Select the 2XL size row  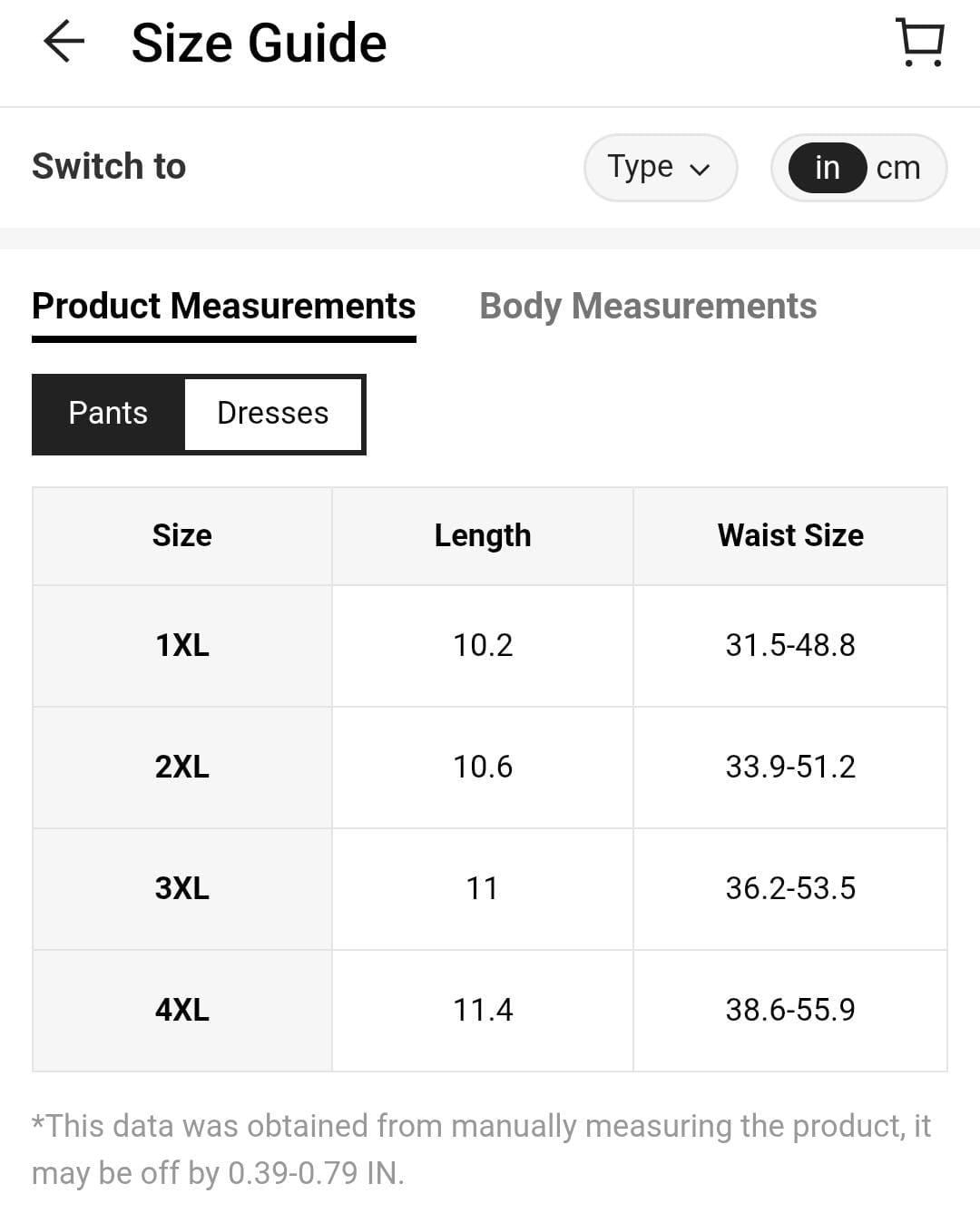[x=182, y=768]
